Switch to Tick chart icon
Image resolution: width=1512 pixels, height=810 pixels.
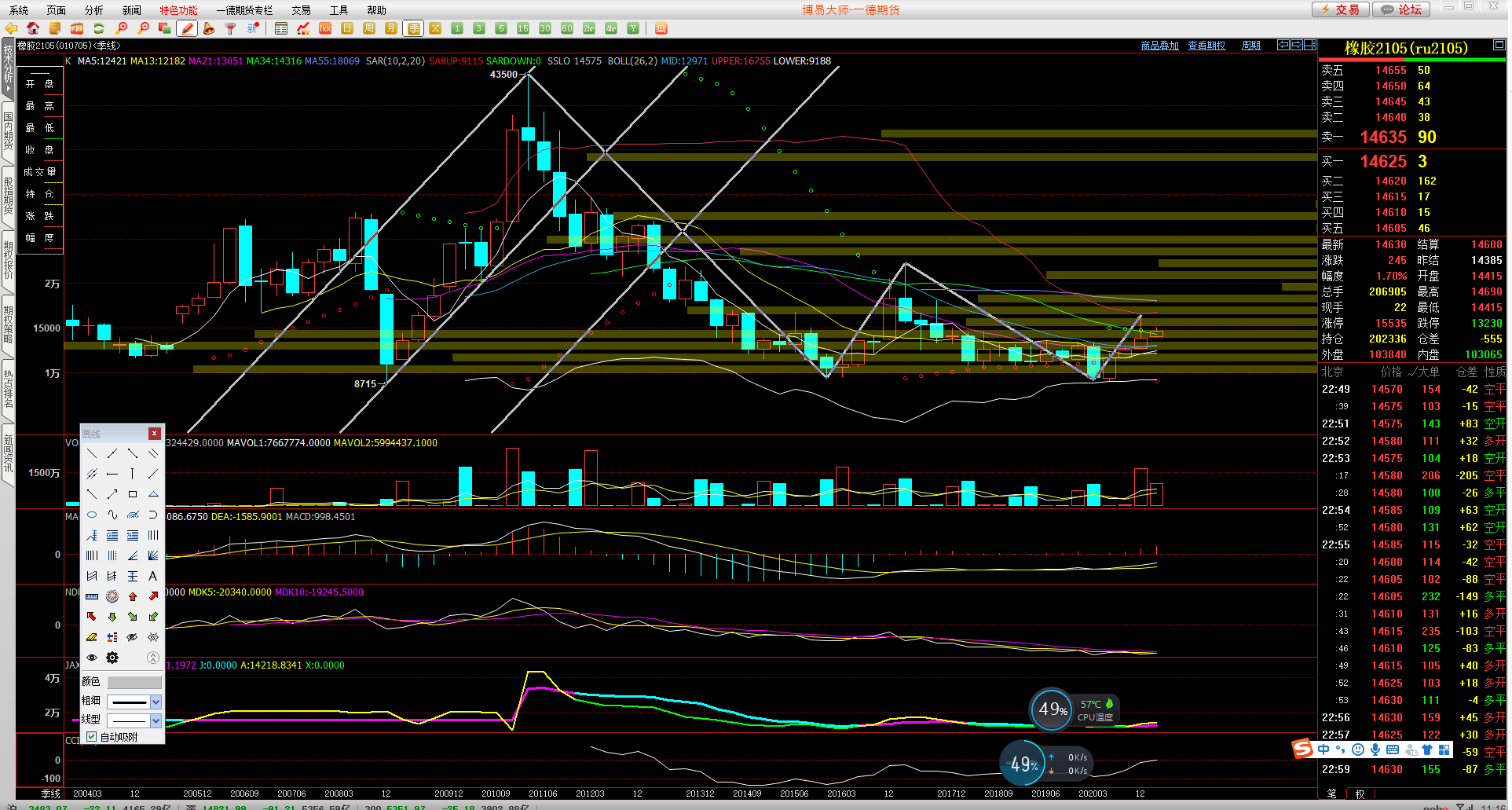pos(325,28)
